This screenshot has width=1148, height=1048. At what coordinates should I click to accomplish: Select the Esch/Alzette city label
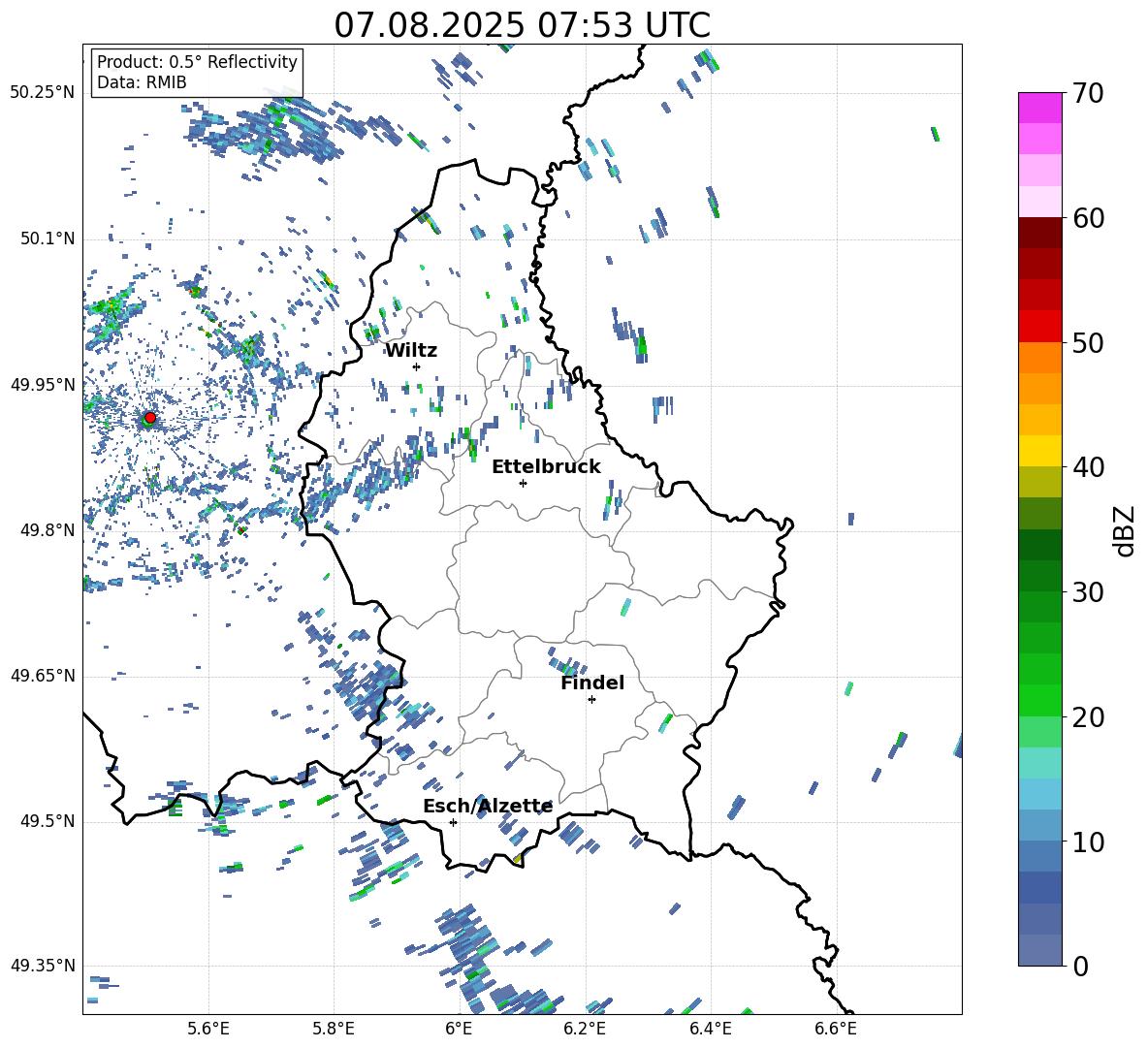click(488, 807)
